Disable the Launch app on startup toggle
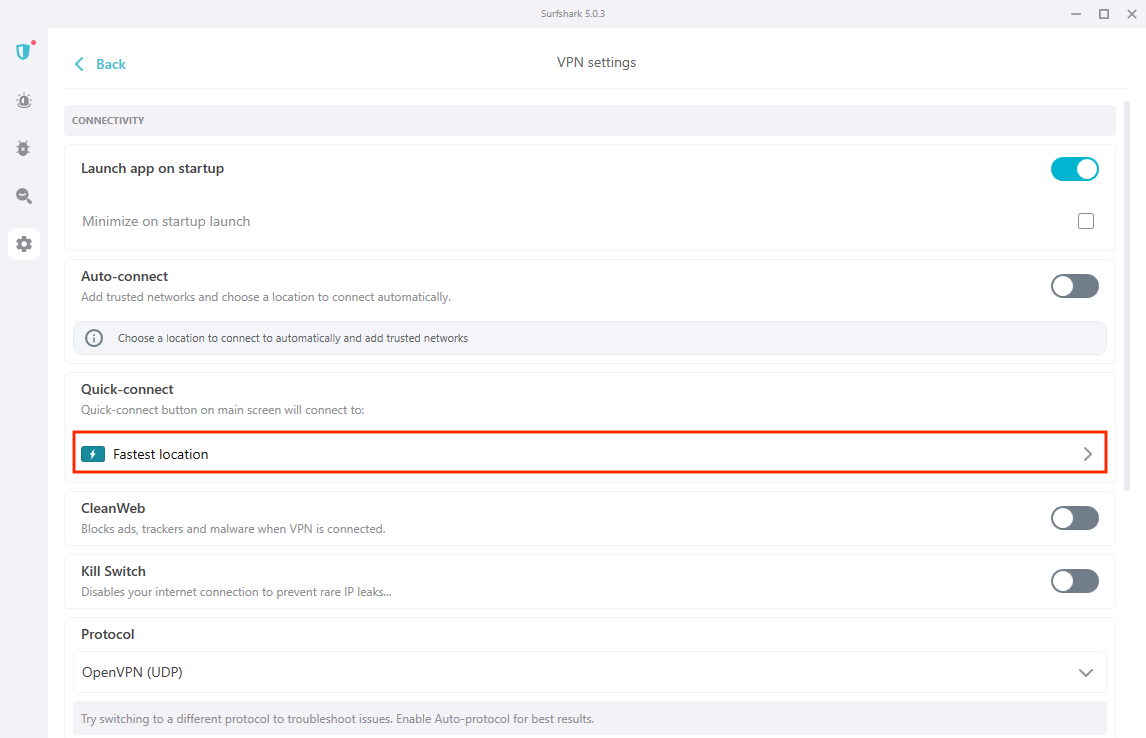This screenshot has width=1146, height=738. tap(1074, 169)
